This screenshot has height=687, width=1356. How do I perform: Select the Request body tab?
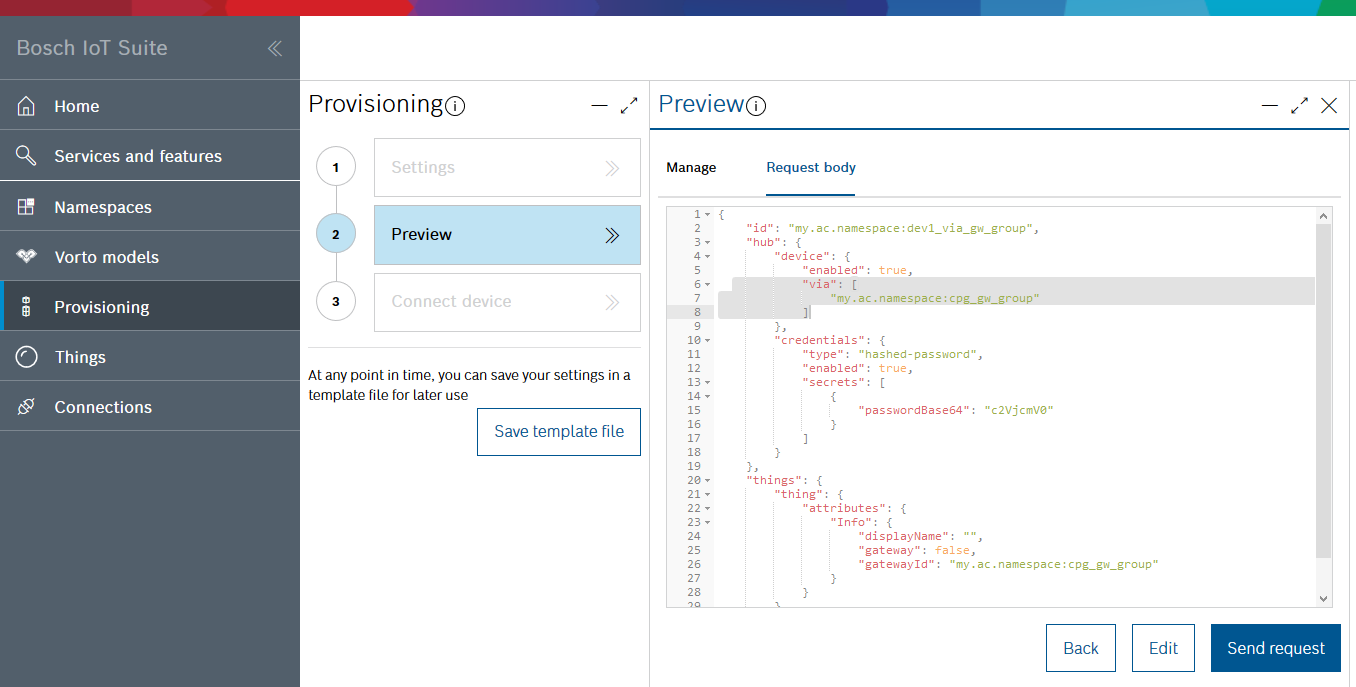(811, 167)
